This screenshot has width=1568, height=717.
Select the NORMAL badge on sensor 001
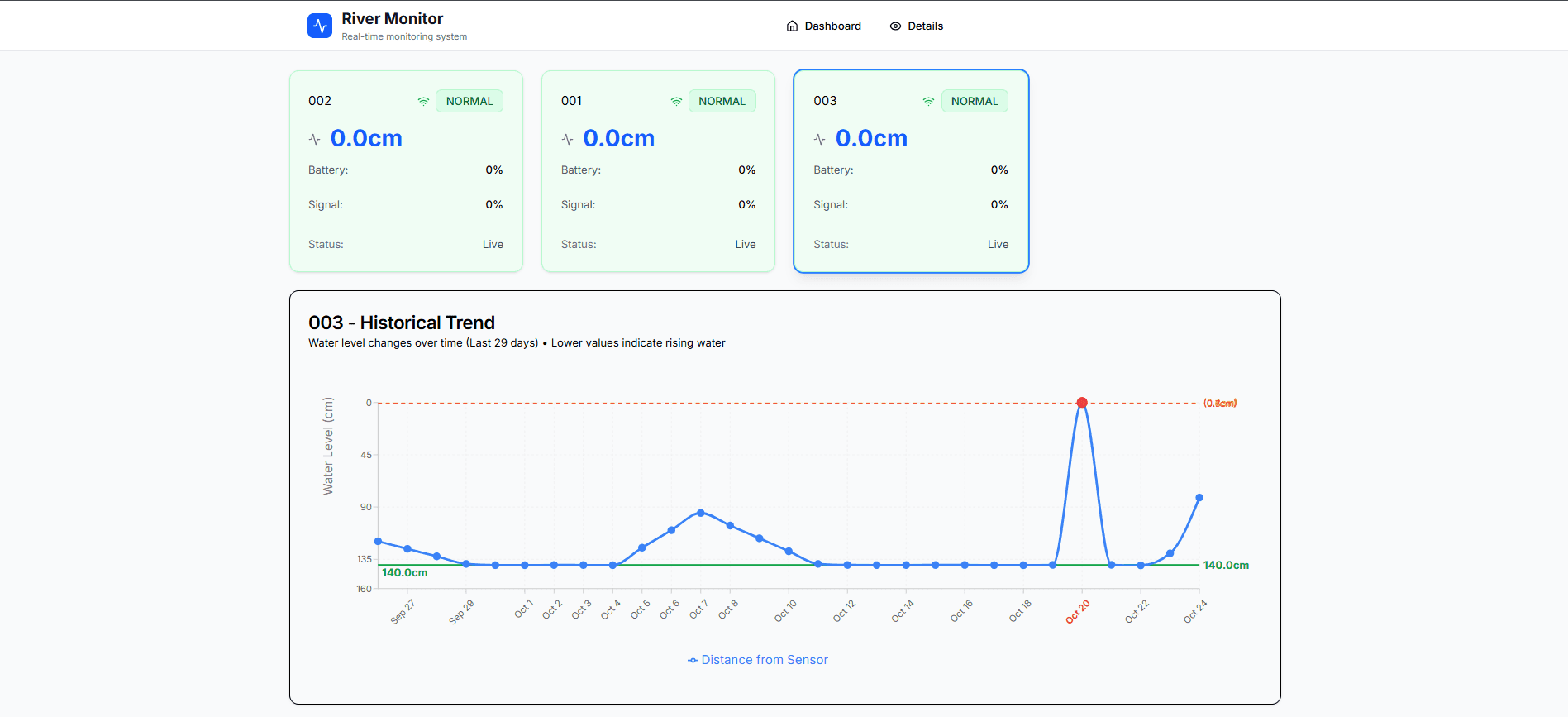click(722, 101)
